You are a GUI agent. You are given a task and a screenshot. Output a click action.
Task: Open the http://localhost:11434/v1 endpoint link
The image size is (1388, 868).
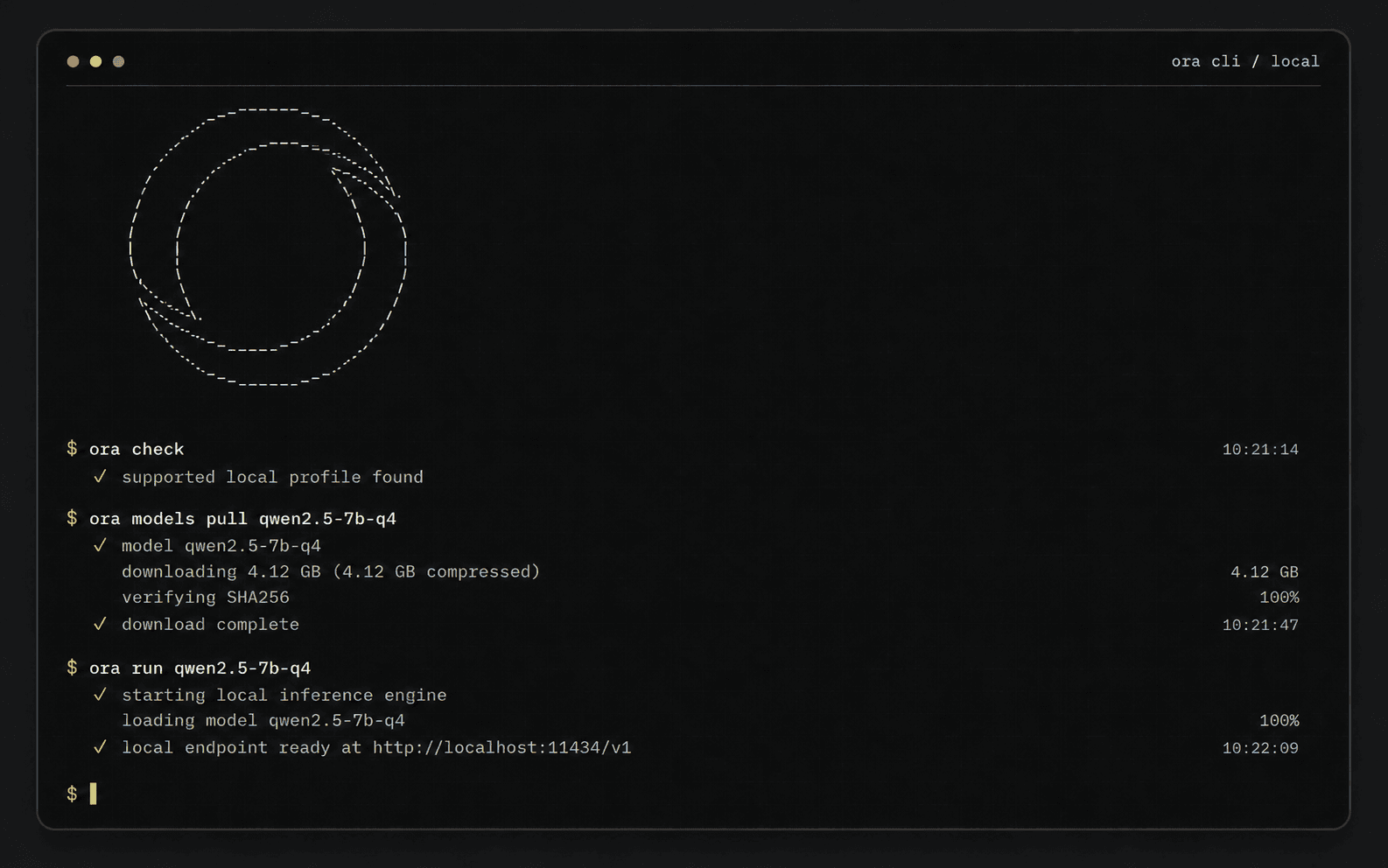(501, 748)
